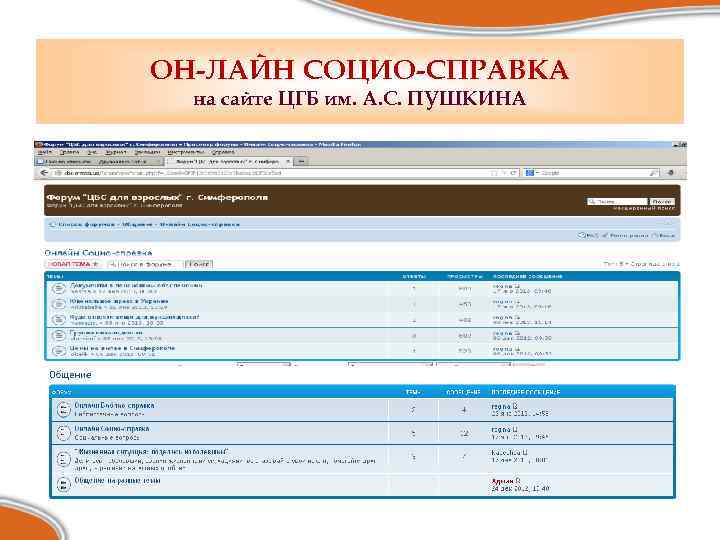Open Общение breadcrumb link
Screen dimensions: 720x540
137,225
